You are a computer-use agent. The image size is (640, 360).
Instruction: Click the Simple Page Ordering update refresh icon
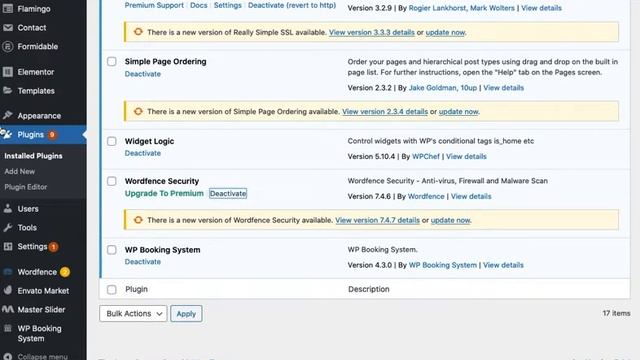pos(138,111)
